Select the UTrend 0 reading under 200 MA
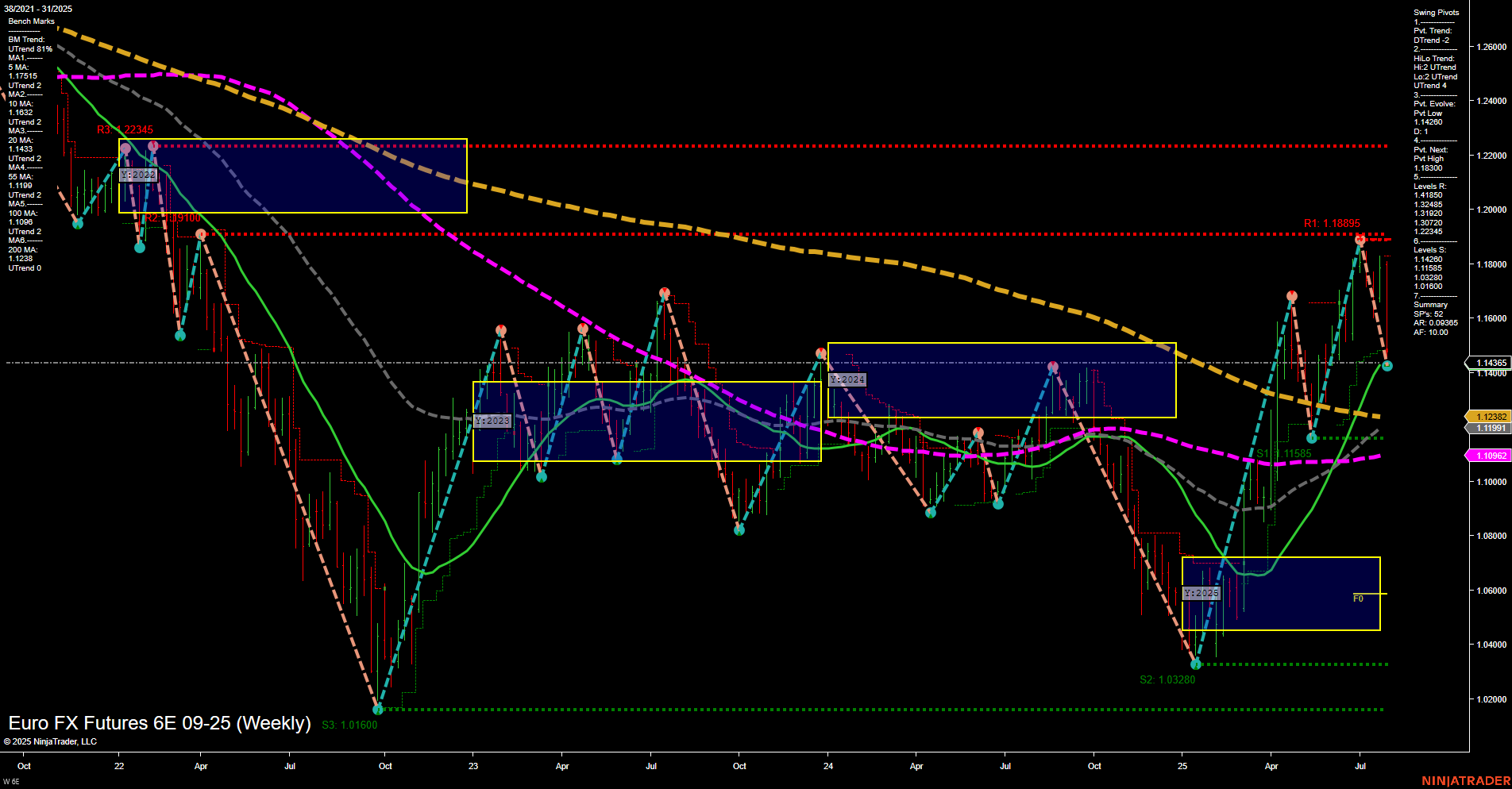The image size is (1512, 789). pos(25,268)
